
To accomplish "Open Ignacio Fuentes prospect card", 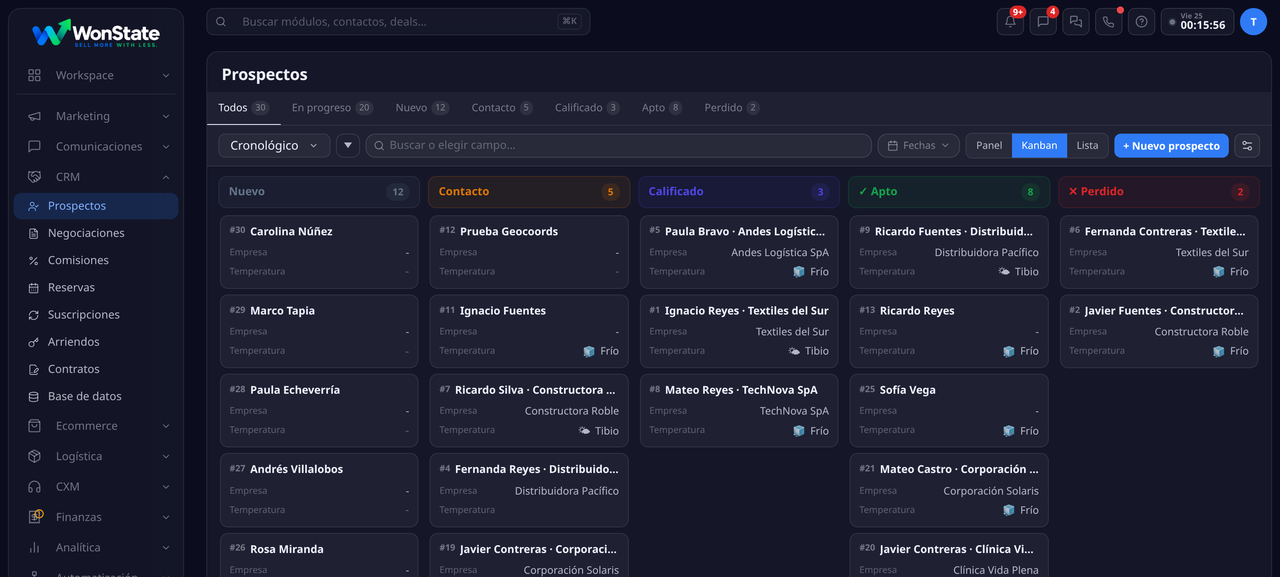I will pos(529,331).
